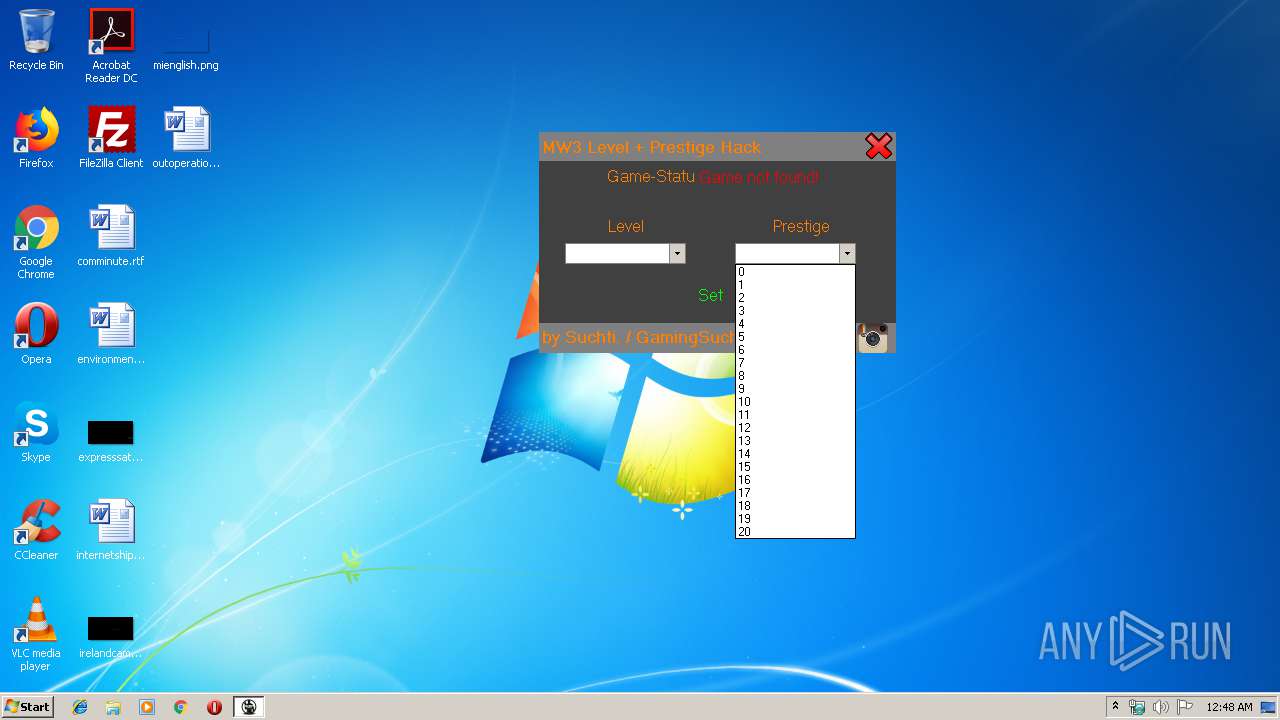
Task: Select prestige value 1 in list
Action: click(795, 285)
